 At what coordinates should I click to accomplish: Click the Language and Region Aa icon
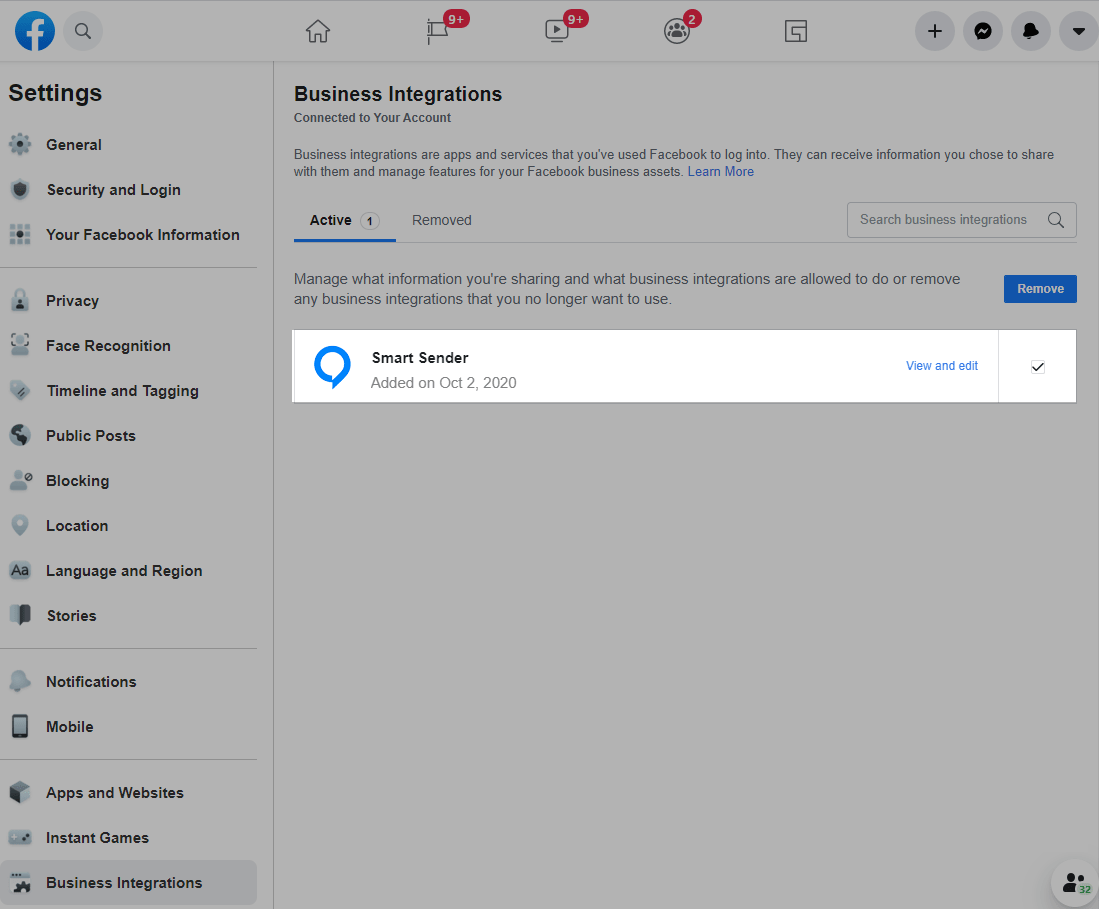click(x=20, y=570)
